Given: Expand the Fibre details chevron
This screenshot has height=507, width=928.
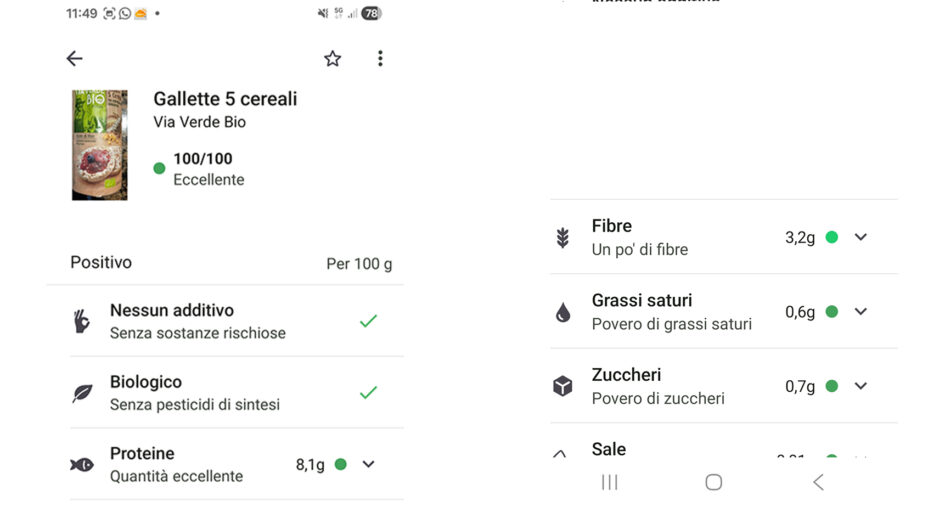Looking at the screenshot, I should (x=860, y=237).
